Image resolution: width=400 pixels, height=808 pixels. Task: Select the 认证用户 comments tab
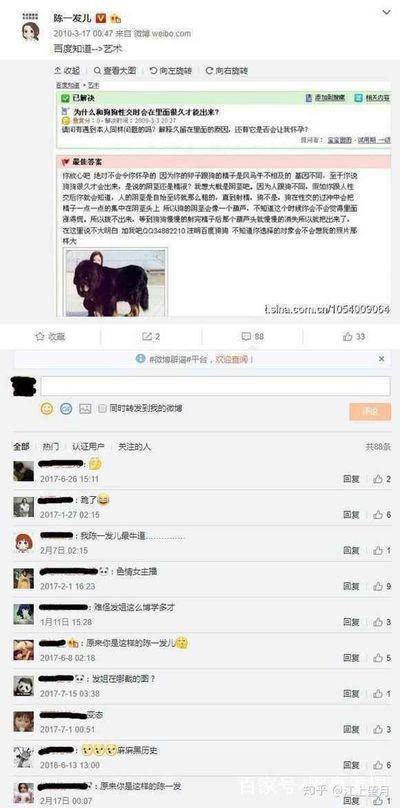tap(89, 447)
